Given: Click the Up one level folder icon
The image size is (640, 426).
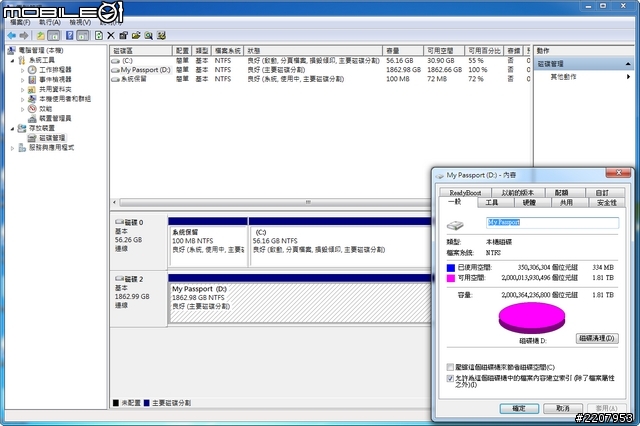Looking at the screenshot, I should (40, 36).
